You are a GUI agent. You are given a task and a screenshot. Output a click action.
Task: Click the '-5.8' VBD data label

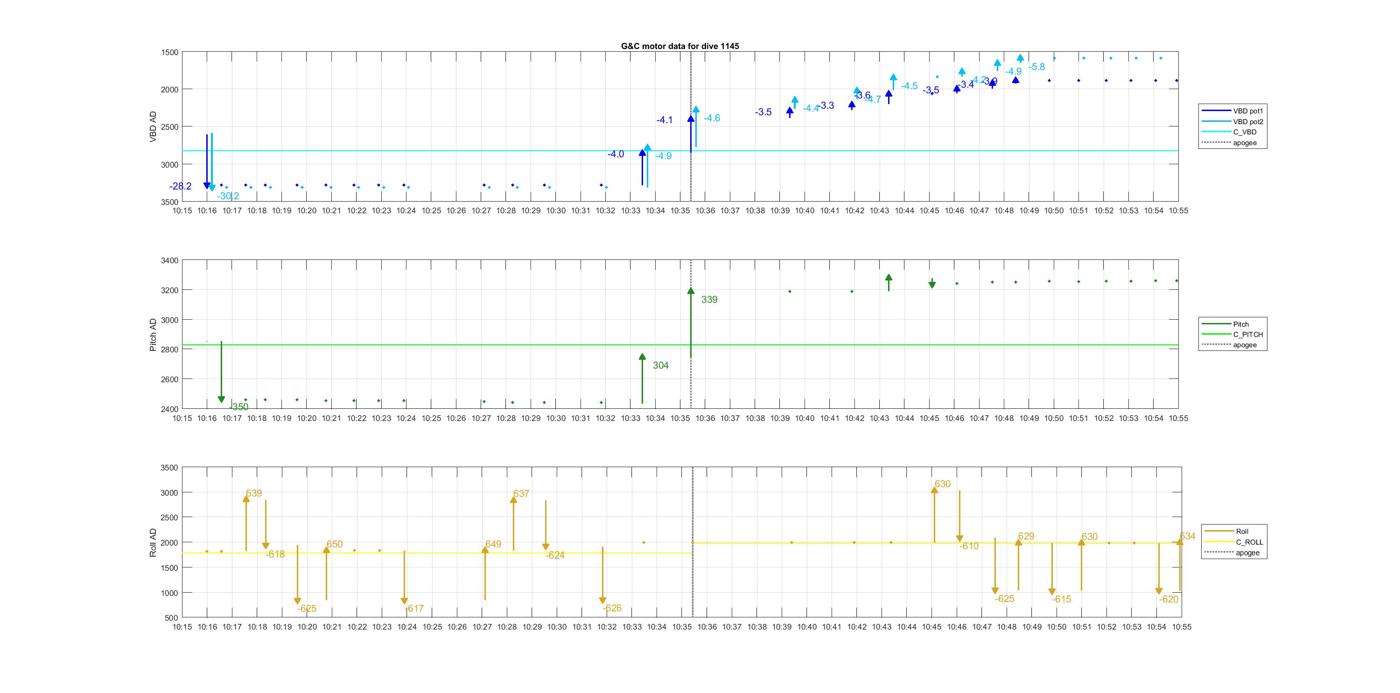[x=1037, y=66]
